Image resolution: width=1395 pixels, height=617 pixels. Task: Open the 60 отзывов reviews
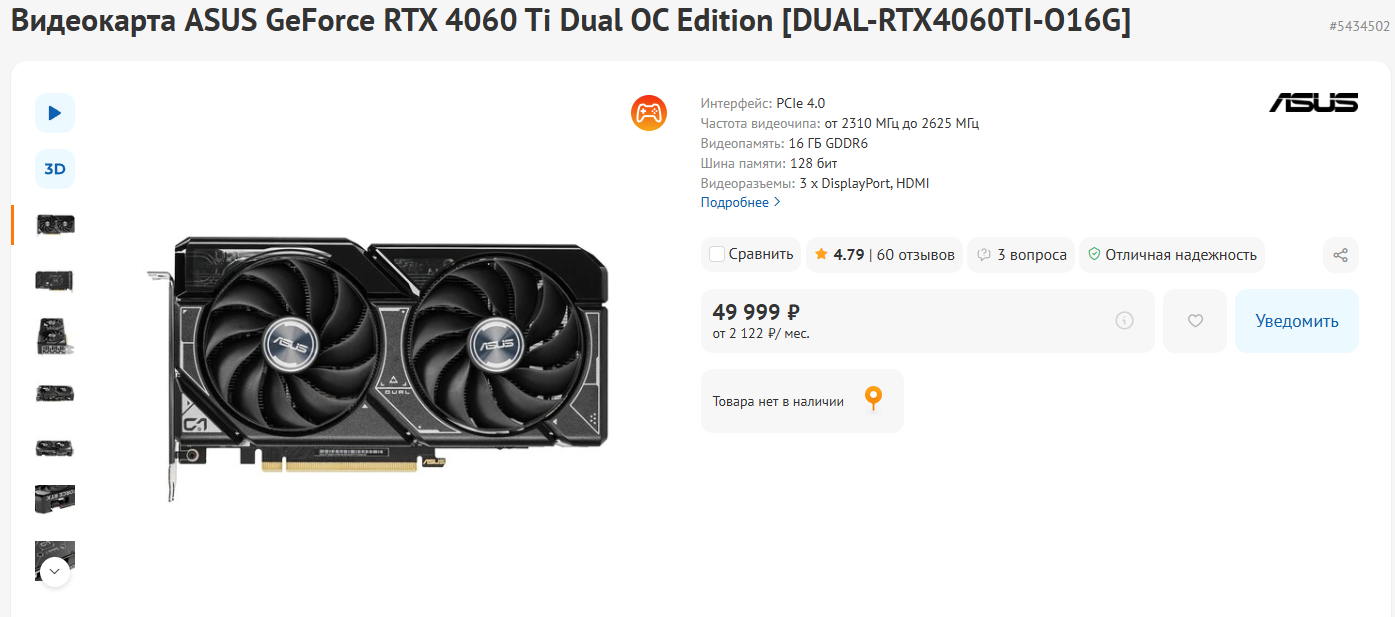916,255
